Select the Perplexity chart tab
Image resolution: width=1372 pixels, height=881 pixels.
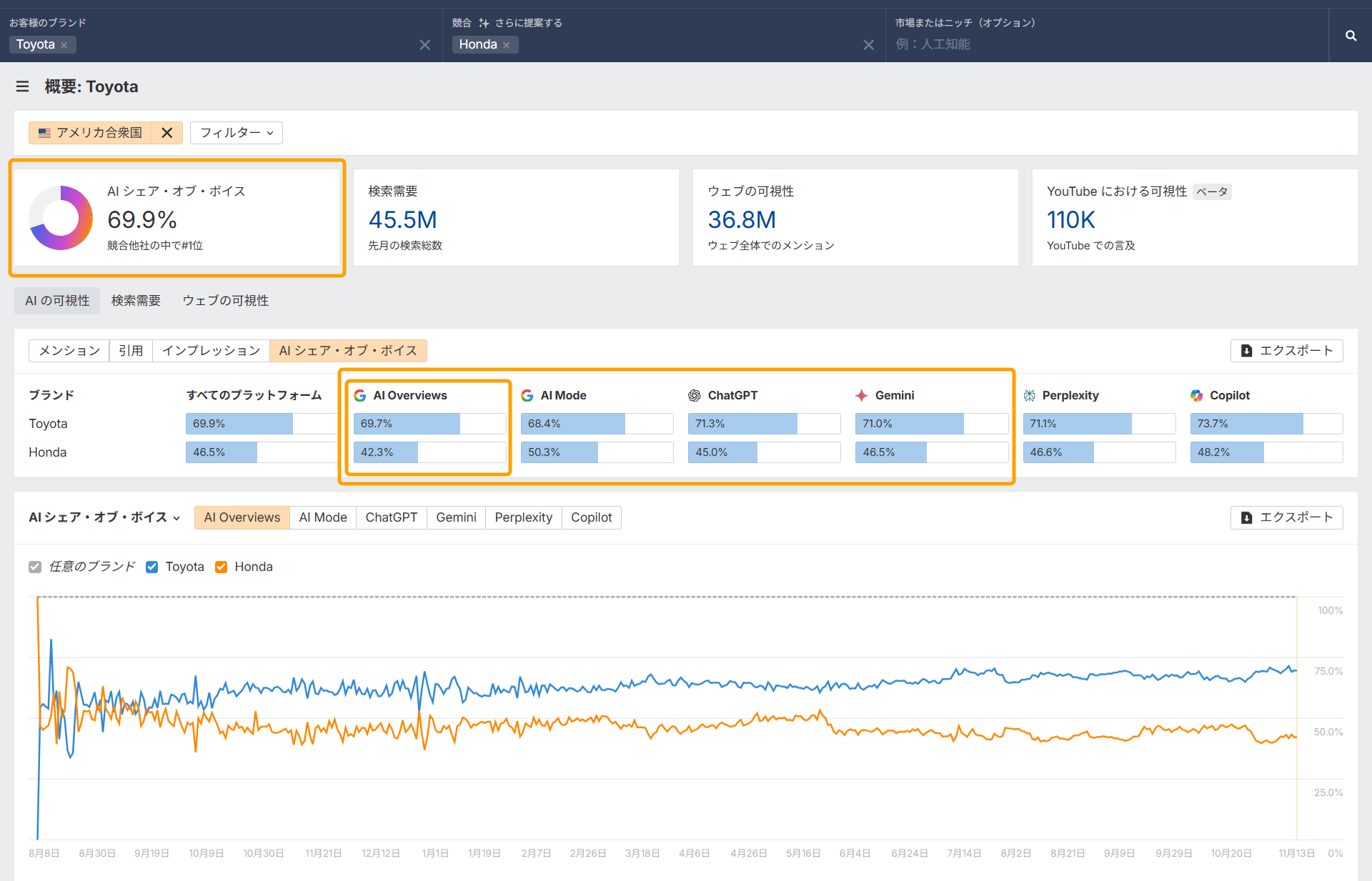pyautogui.click(x=523, y=517)
